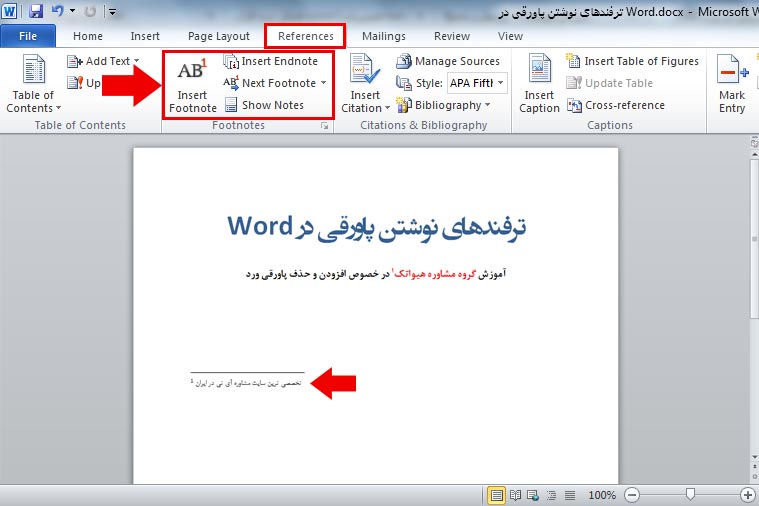Open Manage Sources
Image resolution: width=759 pixels, height=506 pixels.
448,61
